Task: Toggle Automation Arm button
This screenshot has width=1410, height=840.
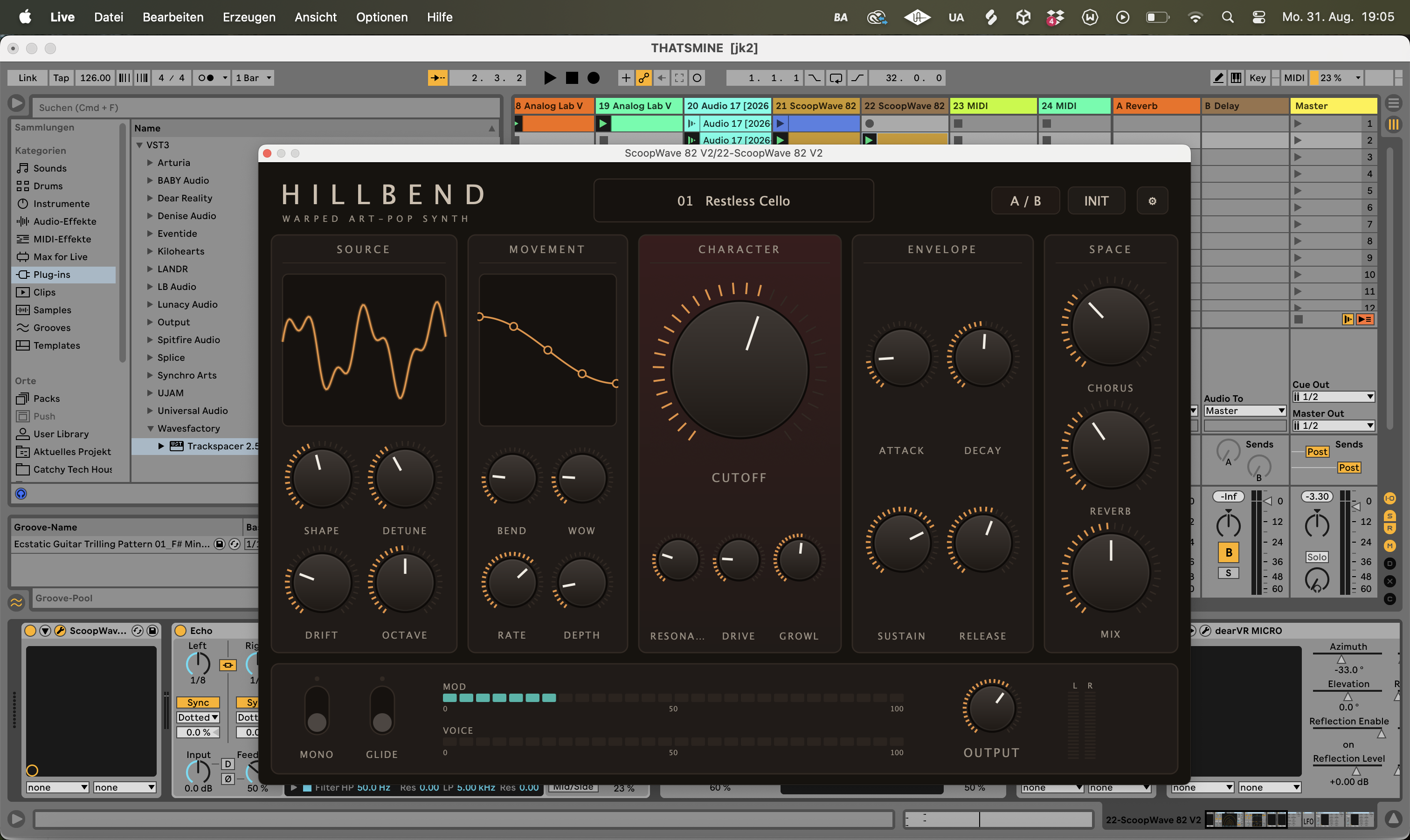Action: pos(643,78)
